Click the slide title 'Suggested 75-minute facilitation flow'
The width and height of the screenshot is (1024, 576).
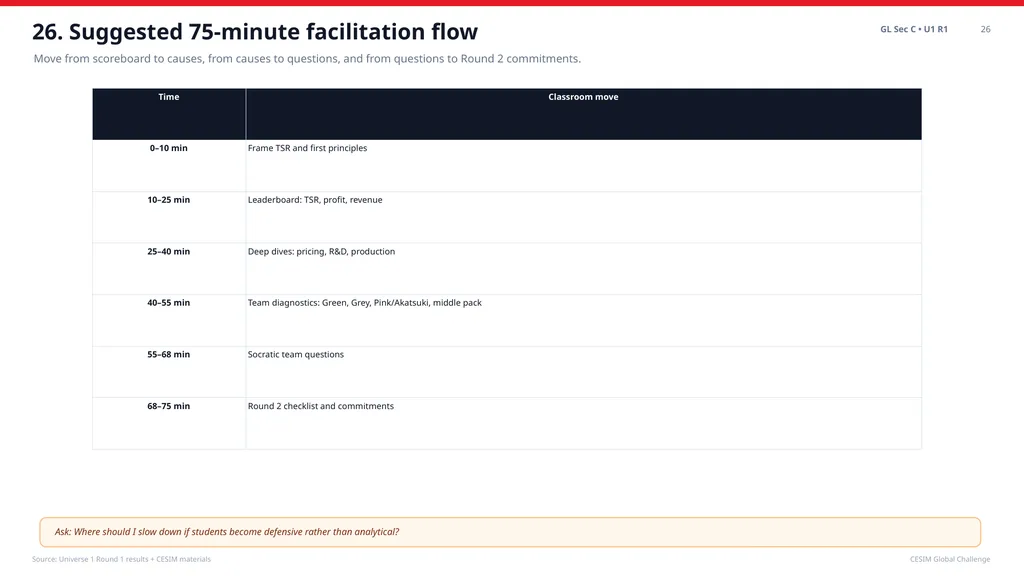(255, 31)
